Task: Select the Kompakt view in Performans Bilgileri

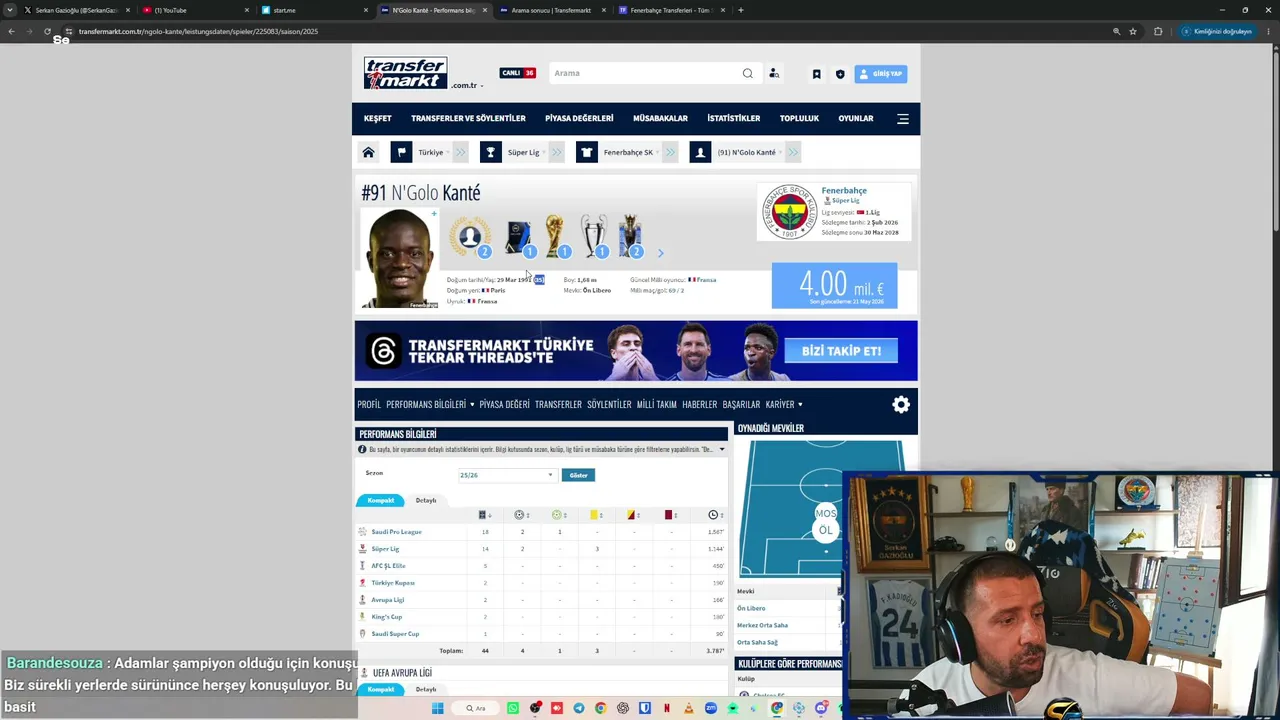Action: 381,500
